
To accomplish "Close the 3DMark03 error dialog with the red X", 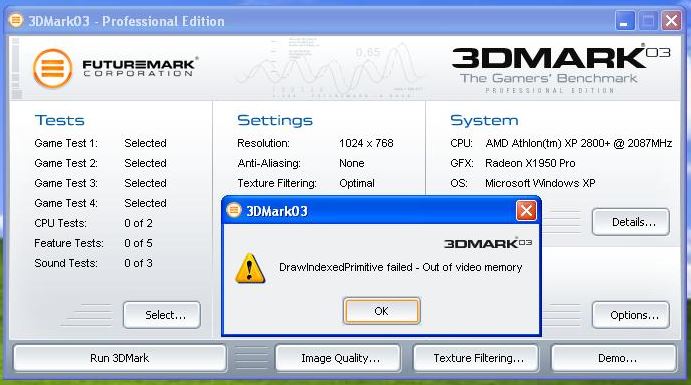I will (526, 211).
